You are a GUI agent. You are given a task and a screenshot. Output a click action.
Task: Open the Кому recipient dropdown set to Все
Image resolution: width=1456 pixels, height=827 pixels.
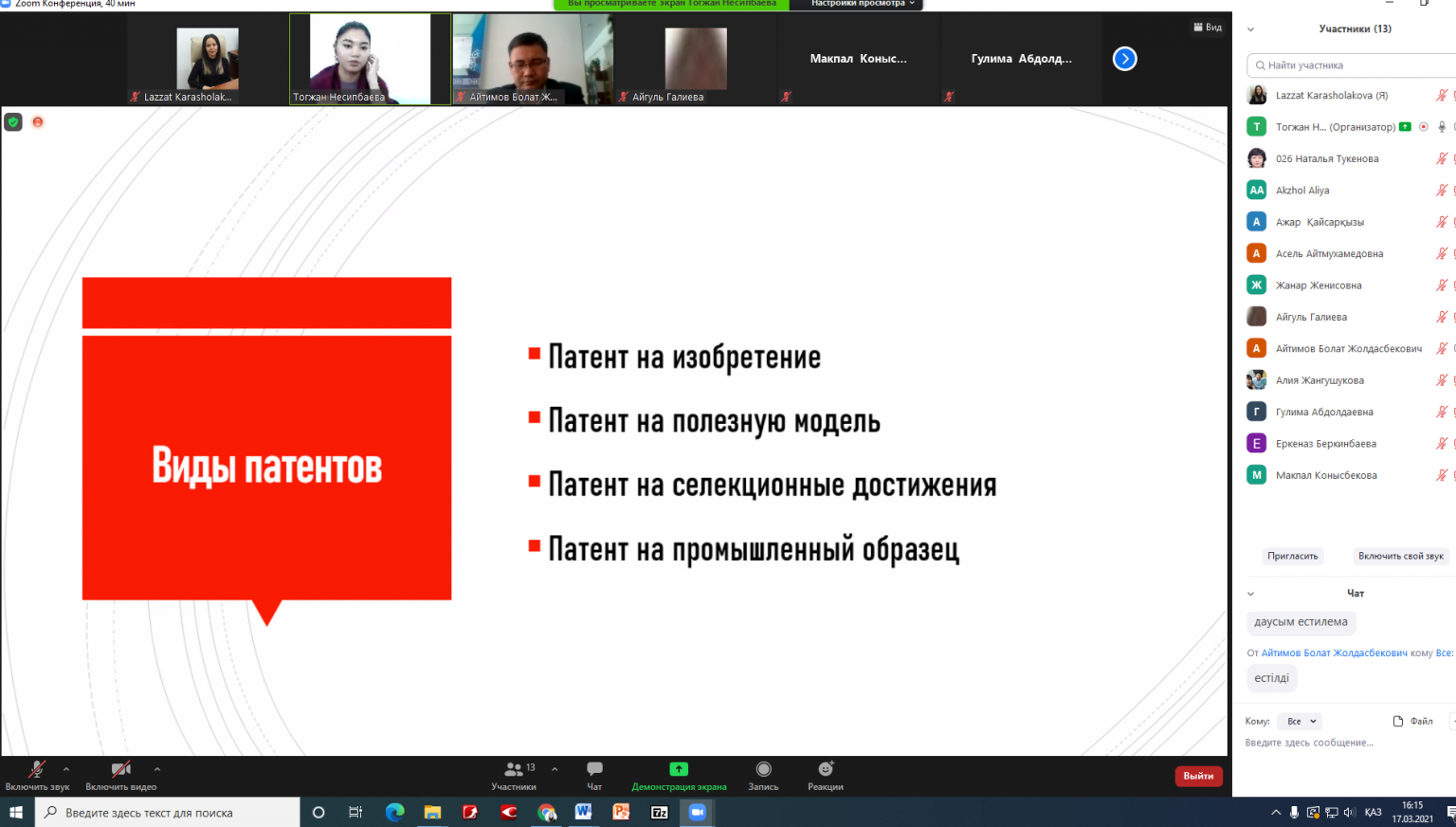(1300, 722)
